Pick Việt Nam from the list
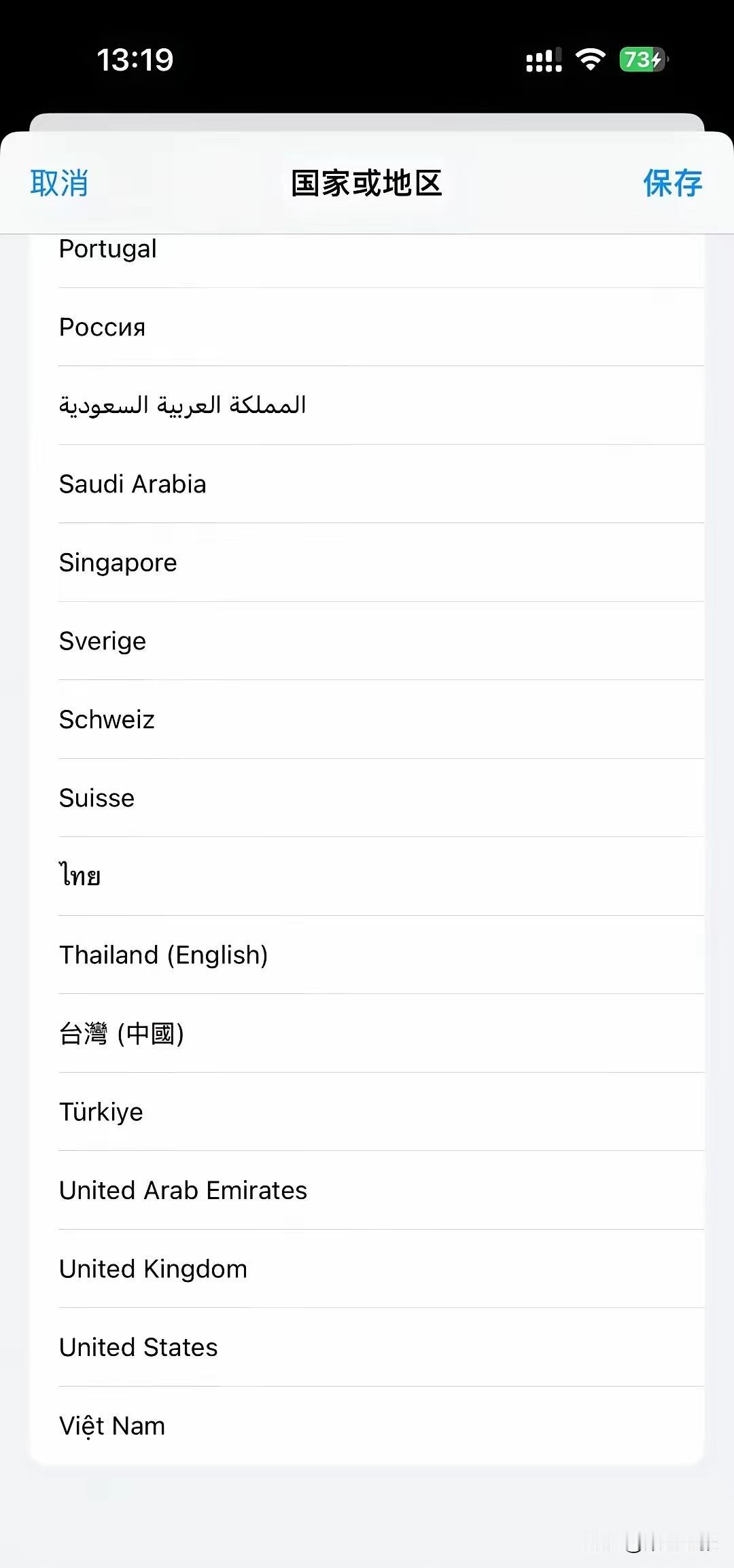This screenshot has height=1568, width=734. [x=367, y=1425]
